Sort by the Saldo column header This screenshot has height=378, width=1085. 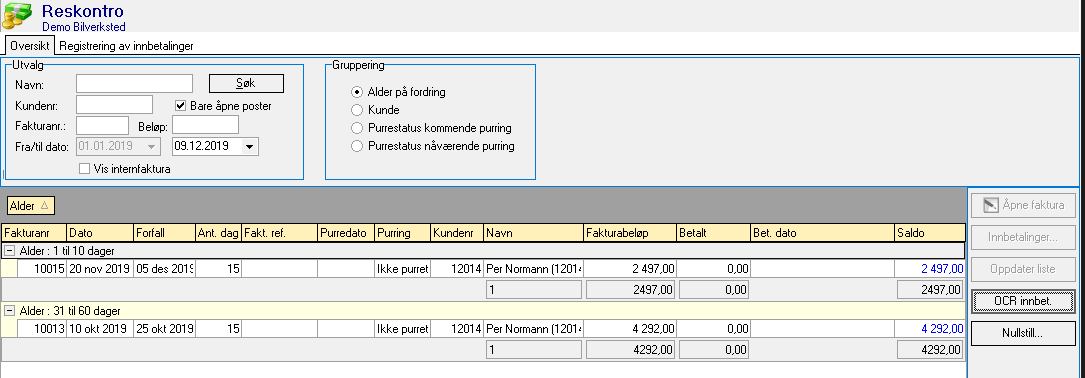[929, 233]
